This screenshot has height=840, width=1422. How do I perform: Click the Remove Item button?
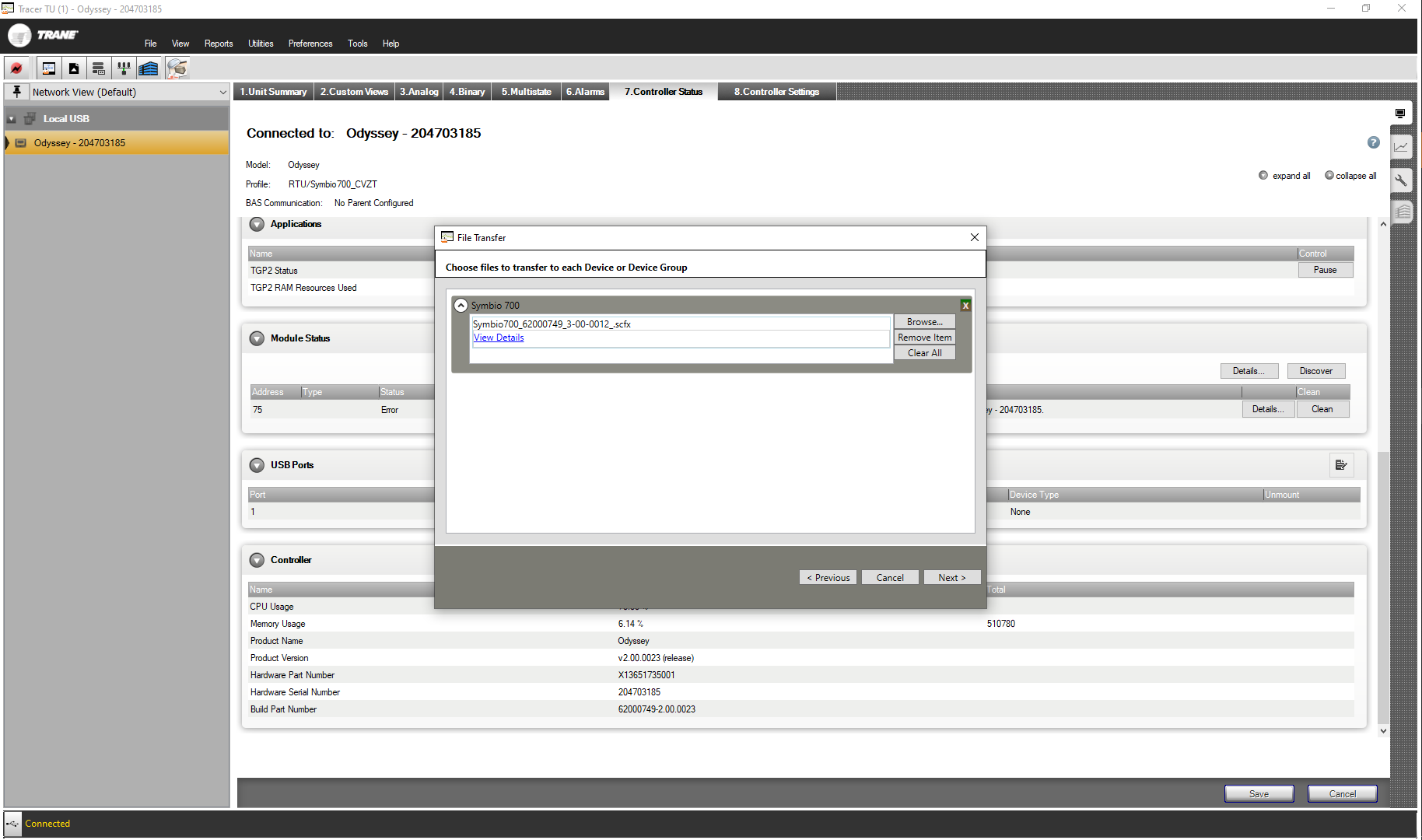click(924, 338)
